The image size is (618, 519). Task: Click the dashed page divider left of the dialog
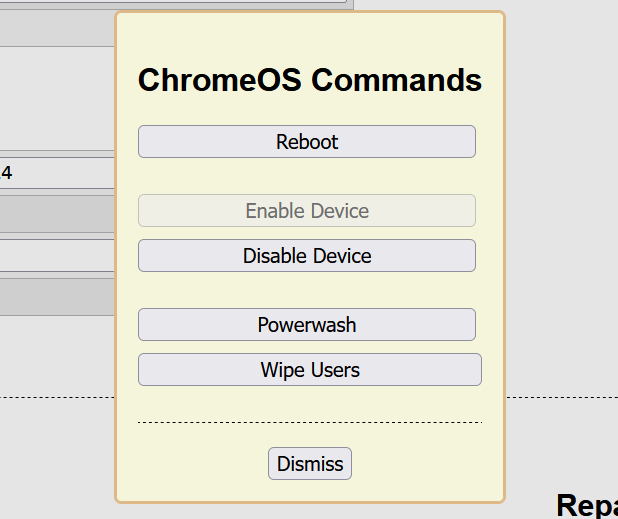57,397
